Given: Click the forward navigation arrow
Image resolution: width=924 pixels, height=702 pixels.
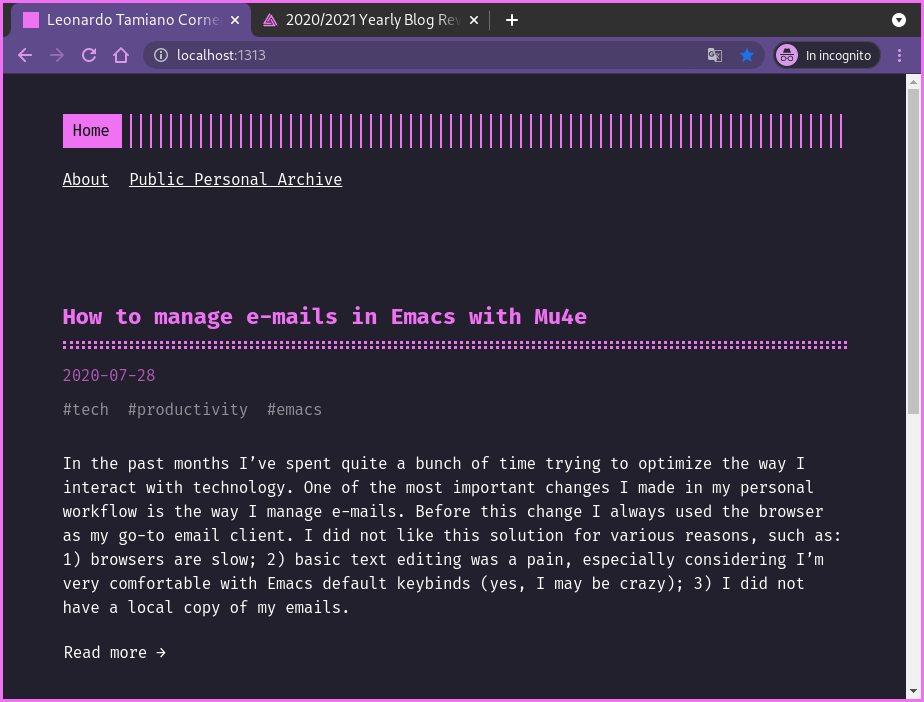Looking at the screenshot, I should click(57, 55).
